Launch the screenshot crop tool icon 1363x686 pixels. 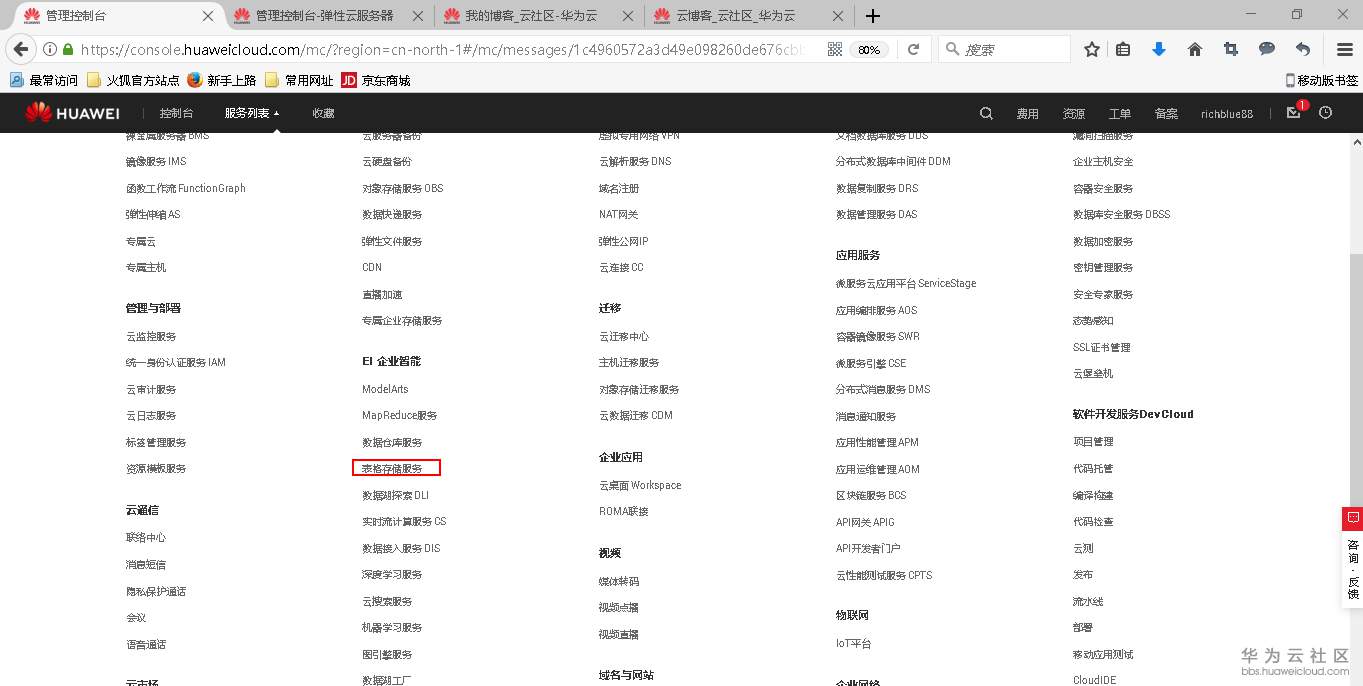[1230, 47]
